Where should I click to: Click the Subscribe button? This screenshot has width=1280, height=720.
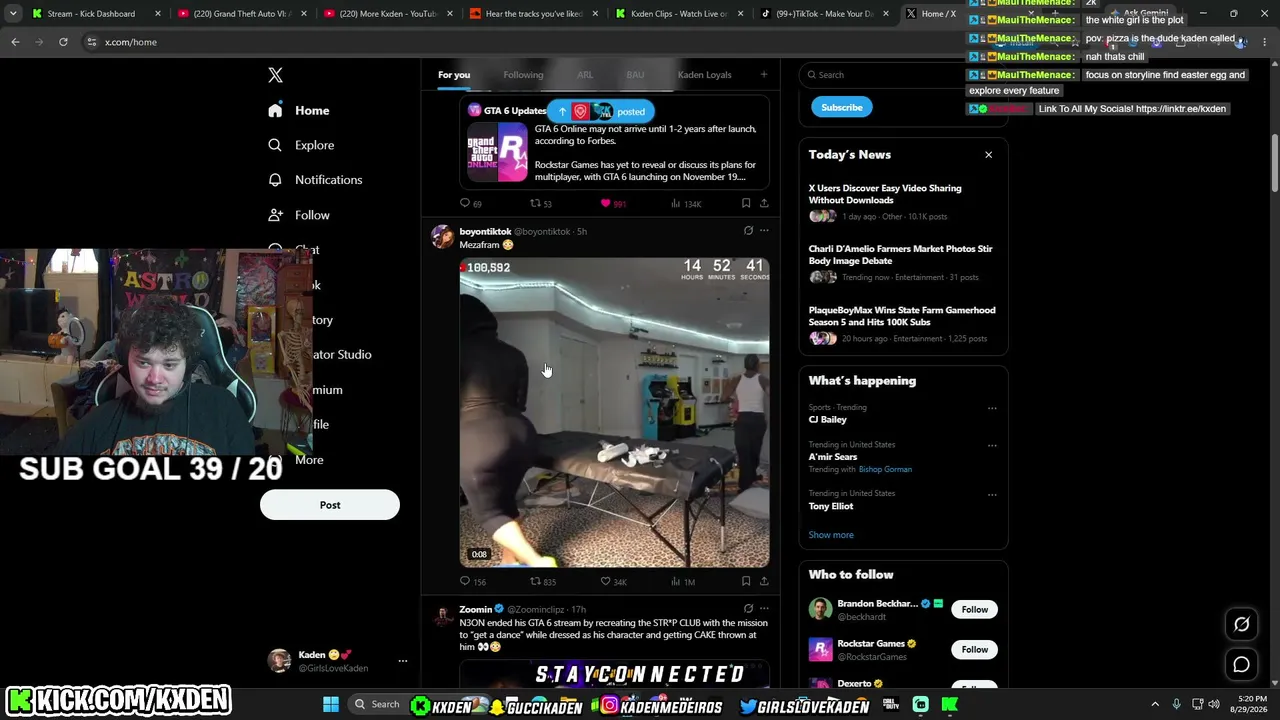842,107
